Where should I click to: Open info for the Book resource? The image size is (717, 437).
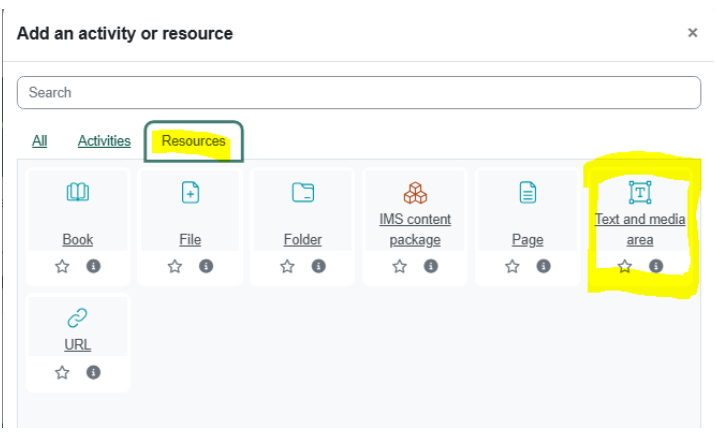point(93,266)
